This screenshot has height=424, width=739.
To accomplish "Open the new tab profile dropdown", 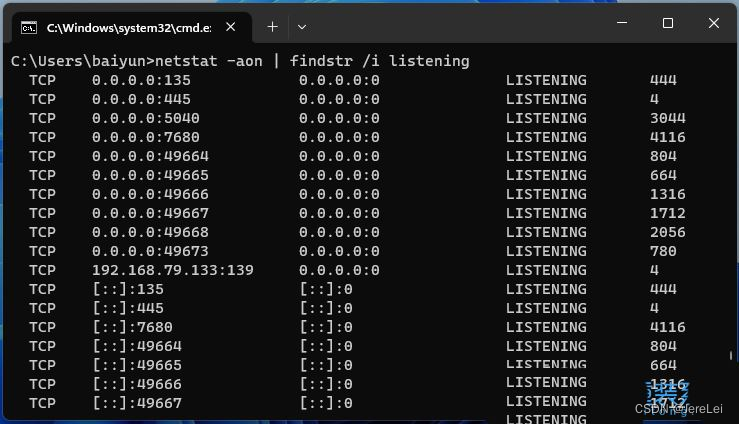I will [302, 27].
